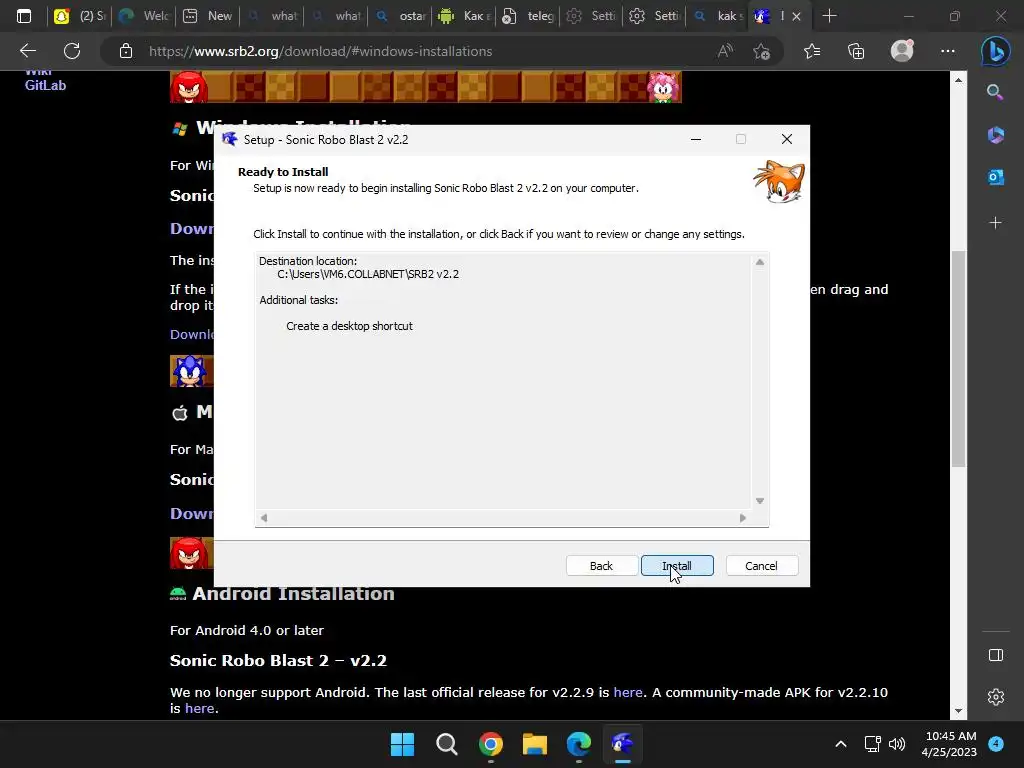Go Back in the setup wizard

pos(601,566)
